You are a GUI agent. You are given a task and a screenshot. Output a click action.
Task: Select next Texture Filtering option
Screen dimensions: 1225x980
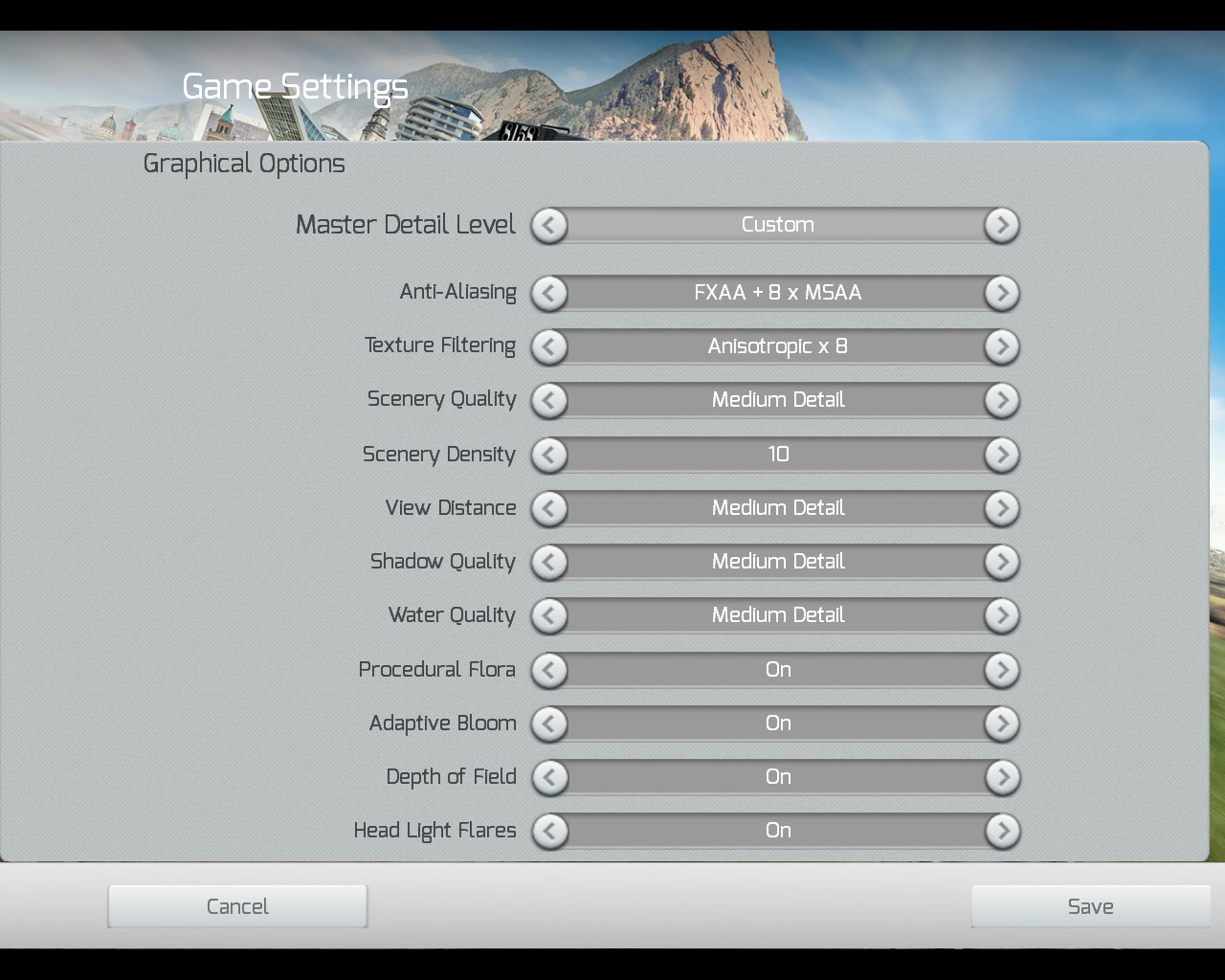pyautogui.click(x=1002, y=347)
